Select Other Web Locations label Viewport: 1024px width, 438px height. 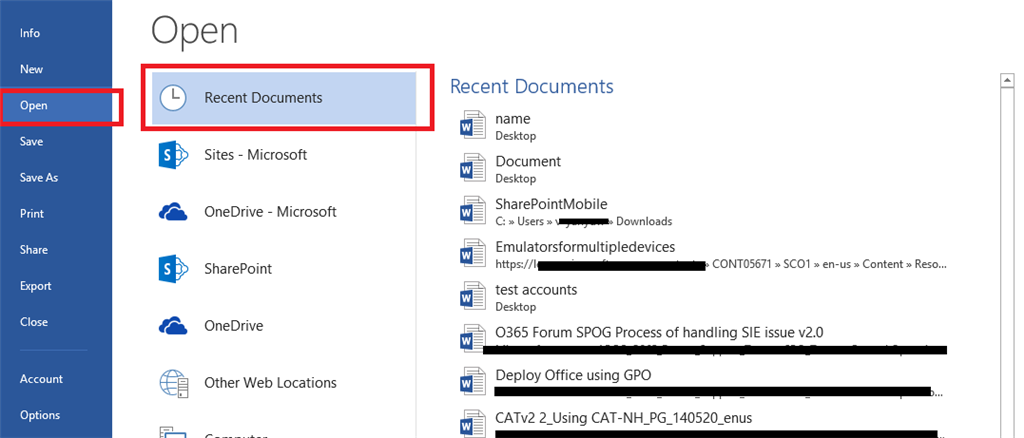pyautogui.click(x=270, y=383)
